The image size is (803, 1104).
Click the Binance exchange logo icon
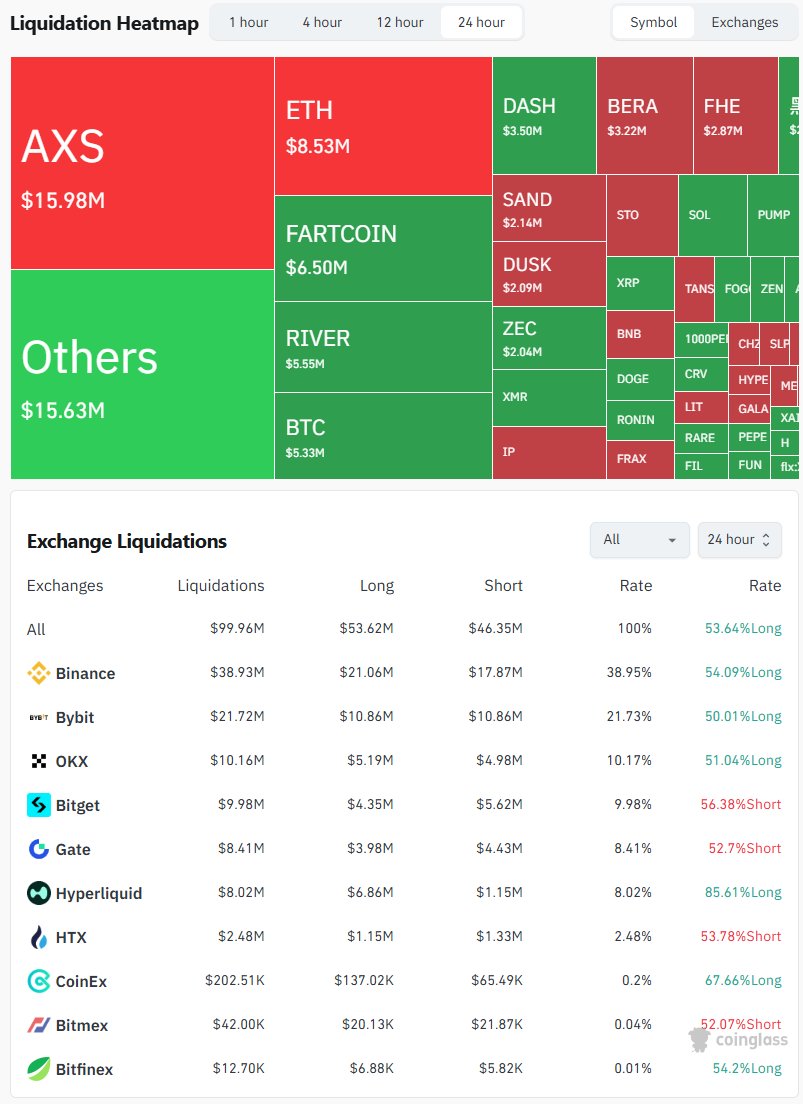coord(38,673)
